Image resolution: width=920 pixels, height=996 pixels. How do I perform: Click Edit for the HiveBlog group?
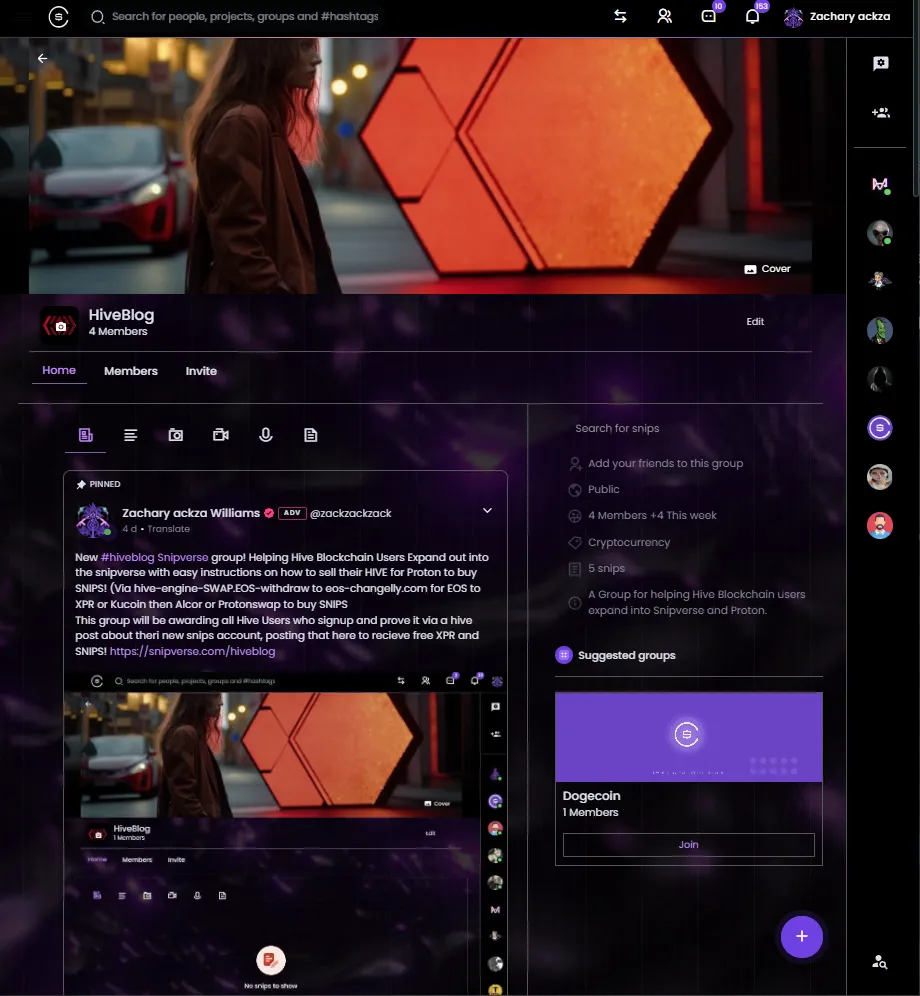[755, 321]
